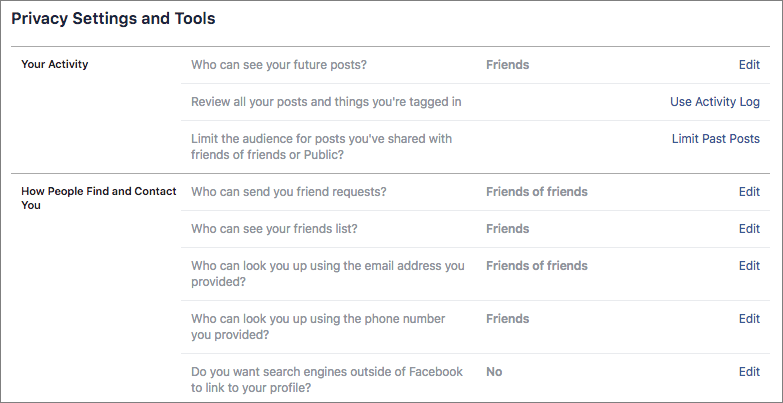The height and width of the screenshot is (403, 783).
Task: Select "Who can send you friend requests?" row
Action: point(288,192)
